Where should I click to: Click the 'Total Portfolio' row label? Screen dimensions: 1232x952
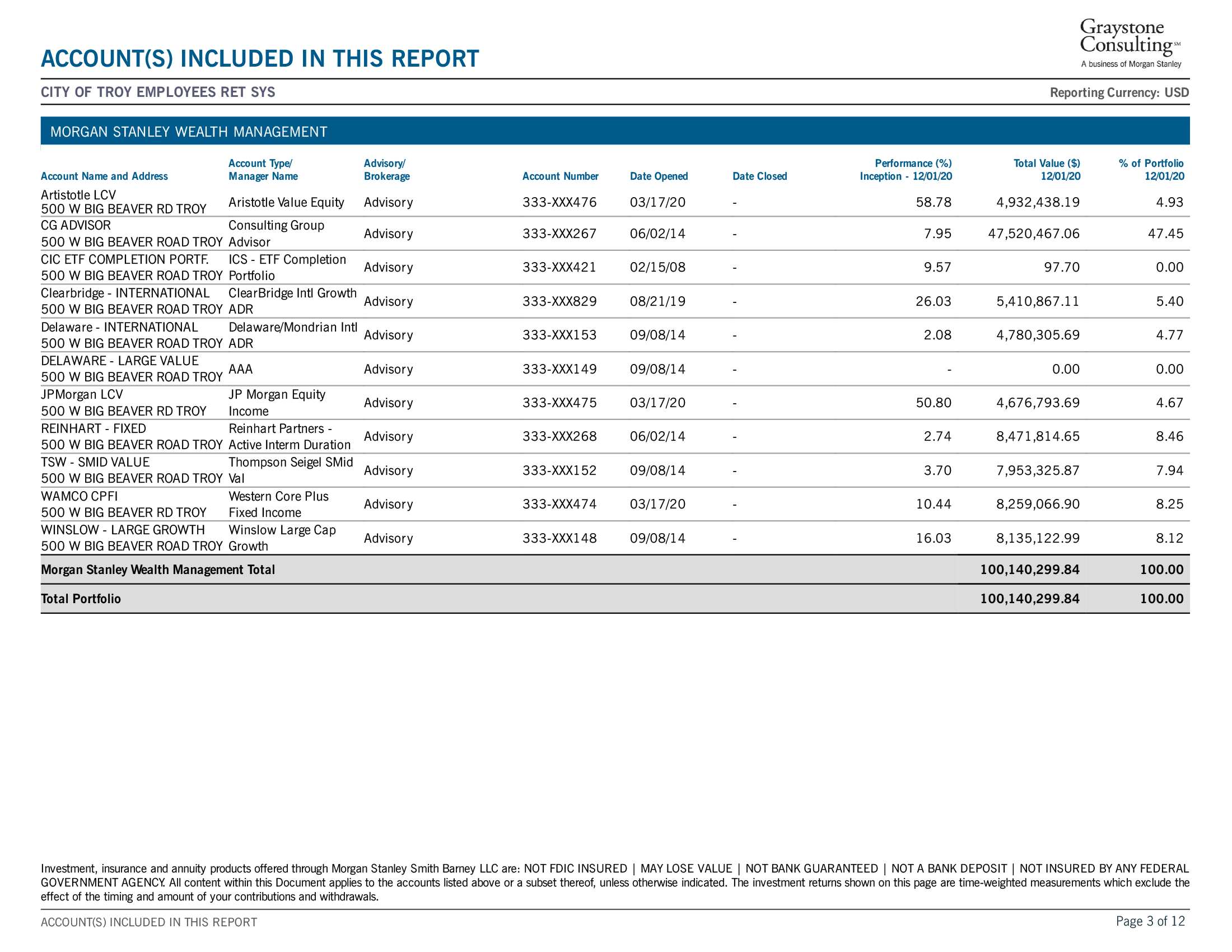coord(81,599)
